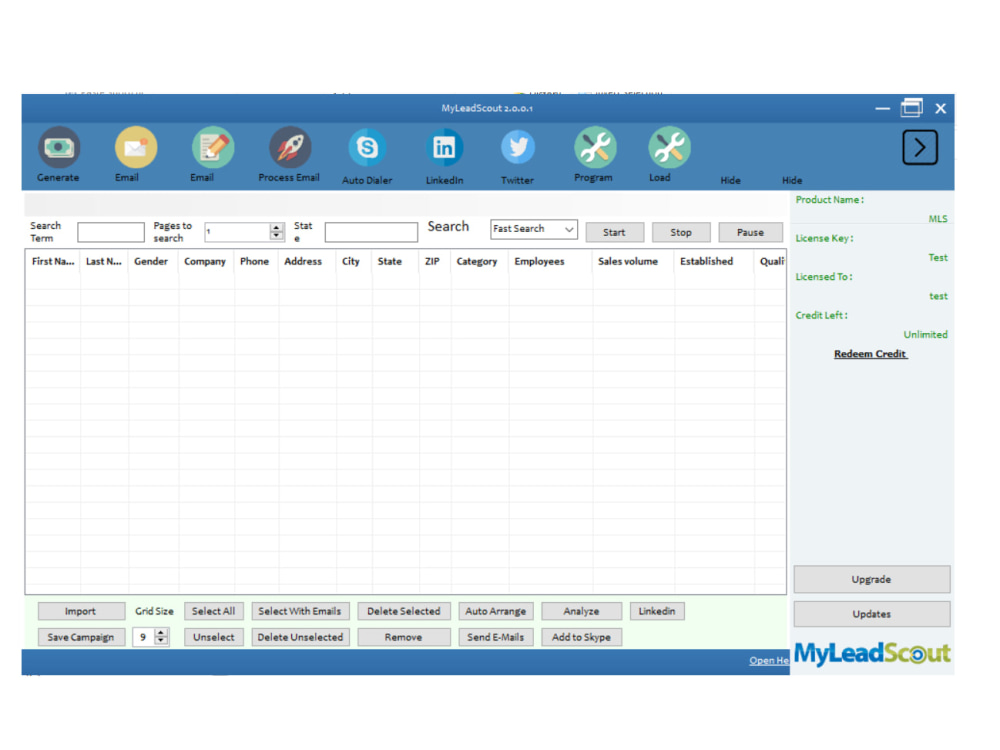This screenshot has height=750, width=1000.
Task: Click the bottom Linkedin button
Action: tap(657, 611)
